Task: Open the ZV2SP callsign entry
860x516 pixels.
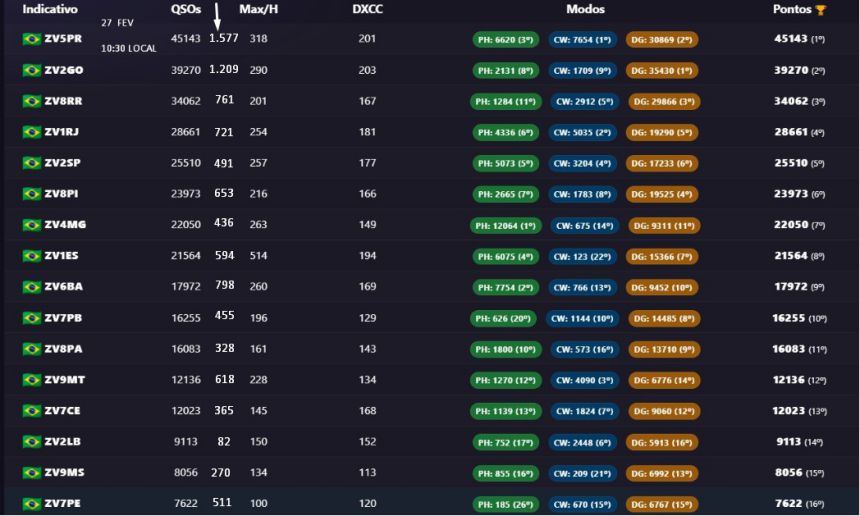Action: tap(63, 163)
